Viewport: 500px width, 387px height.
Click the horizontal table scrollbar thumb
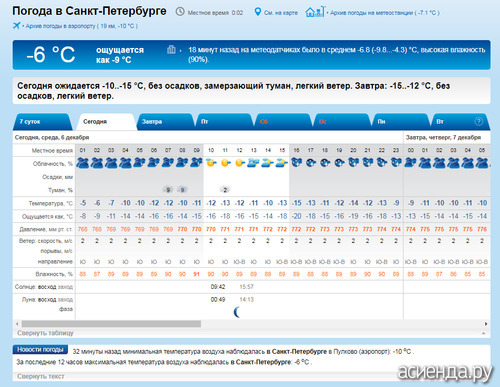[x=111, y=324]
